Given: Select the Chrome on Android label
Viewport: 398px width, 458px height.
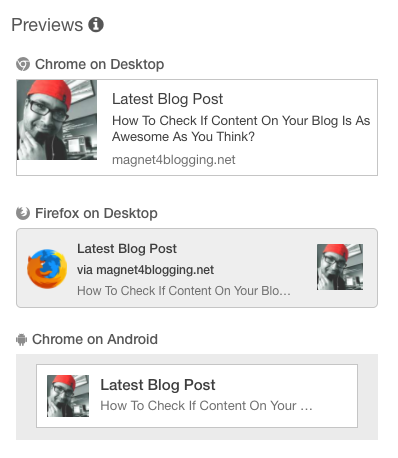Looking at the screenshot, I should click(95, 339).
